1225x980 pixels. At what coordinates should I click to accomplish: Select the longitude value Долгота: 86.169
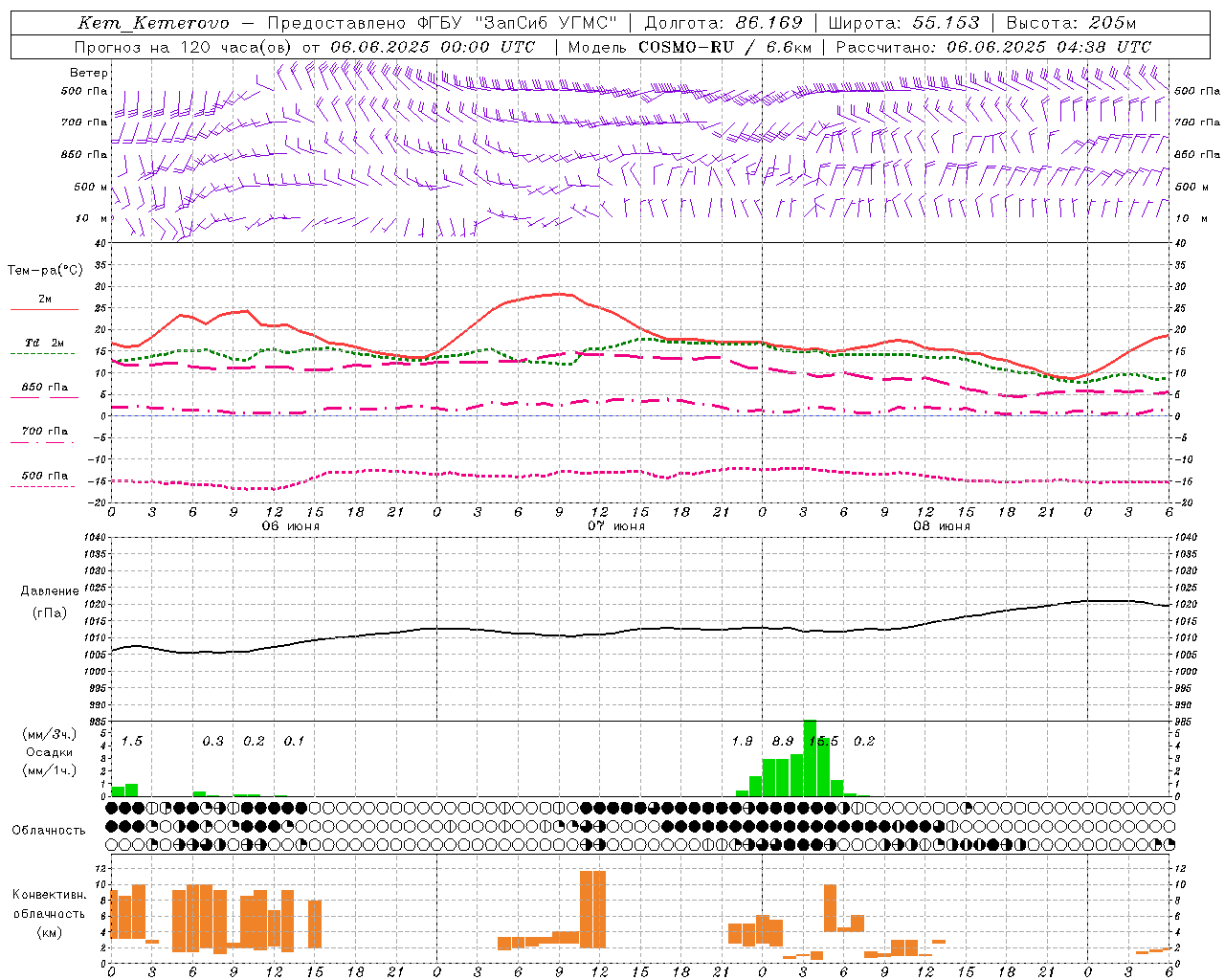pyautogui.click(x=724, y=23)
